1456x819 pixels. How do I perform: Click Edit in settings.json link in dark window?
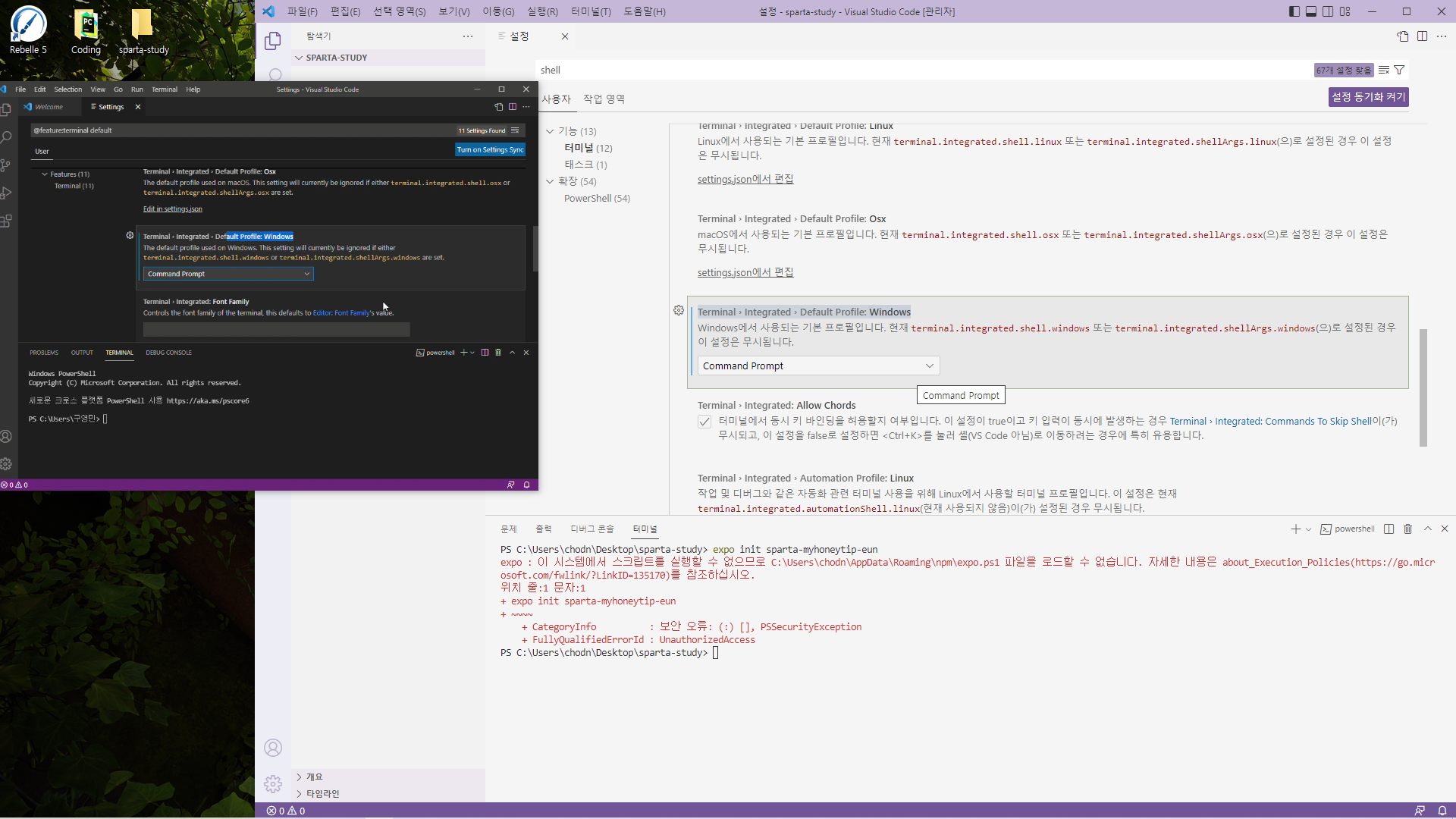click(x=173, y=209)
